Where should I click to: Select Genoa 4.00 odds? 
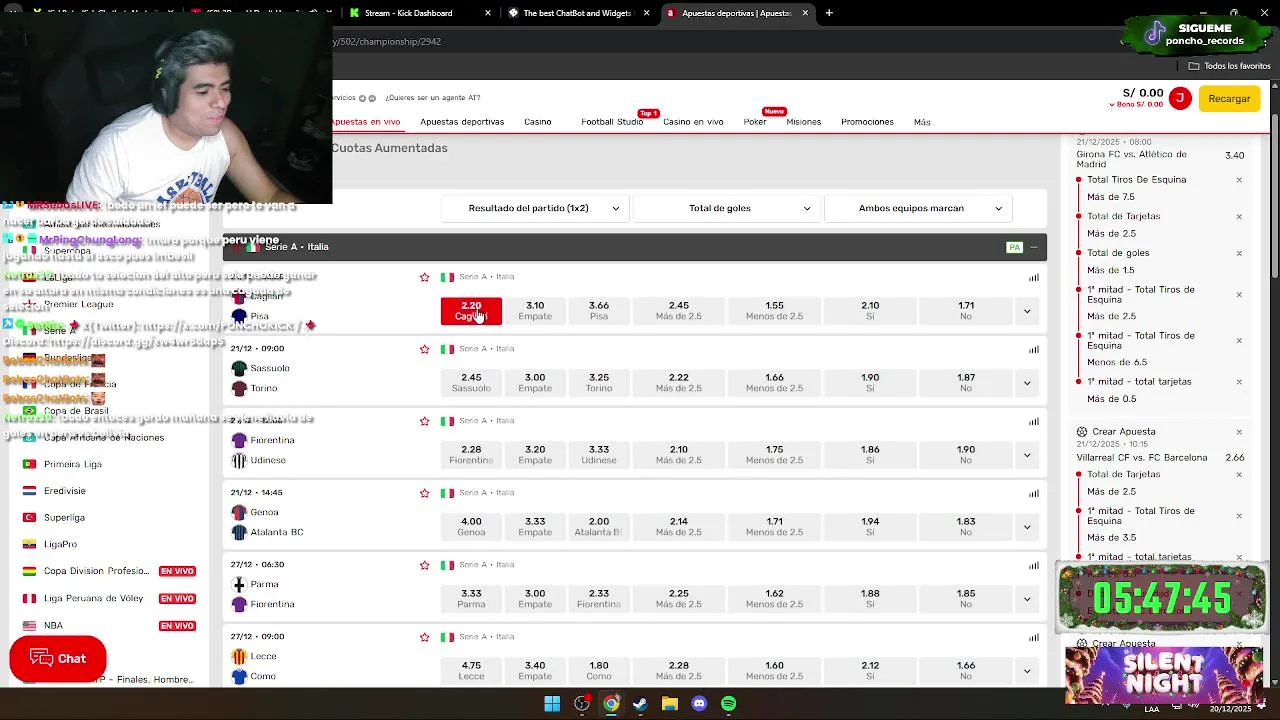pyautogui.click(x=471, y=527)
